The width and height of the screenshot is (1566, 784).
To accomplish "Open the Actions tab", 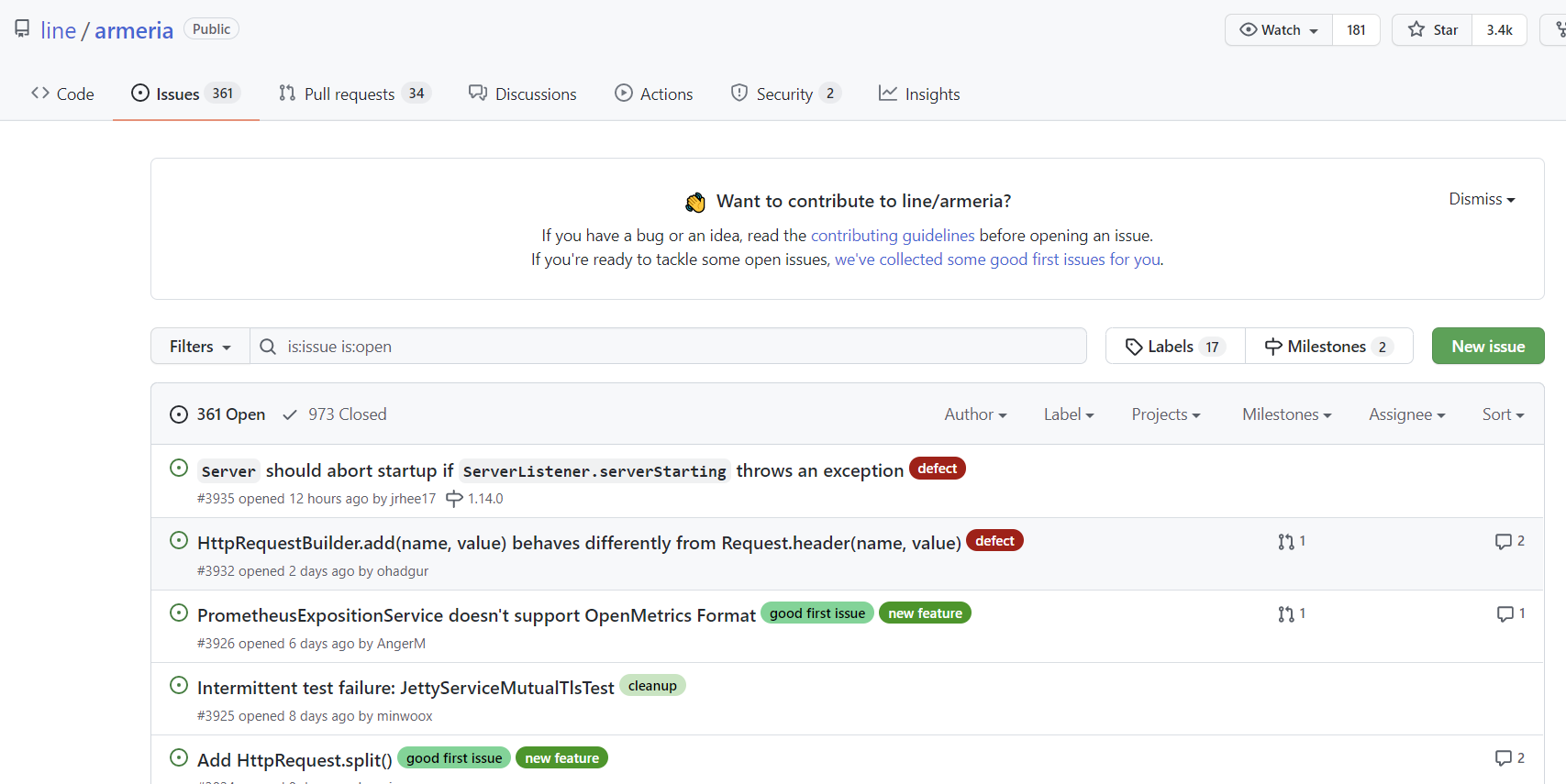I will (653, 94).
